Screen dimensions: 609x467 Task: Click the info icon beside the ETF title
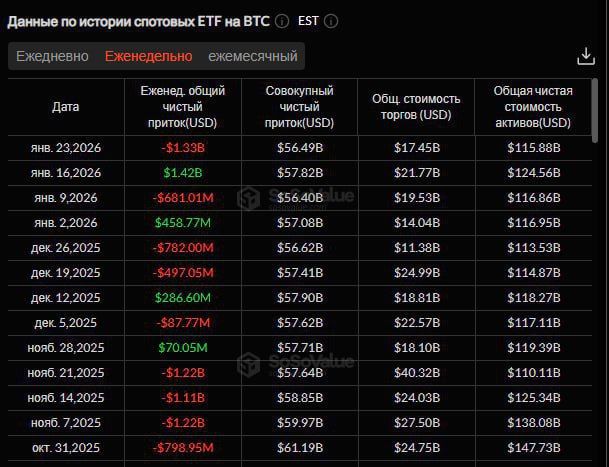(283, 20)
